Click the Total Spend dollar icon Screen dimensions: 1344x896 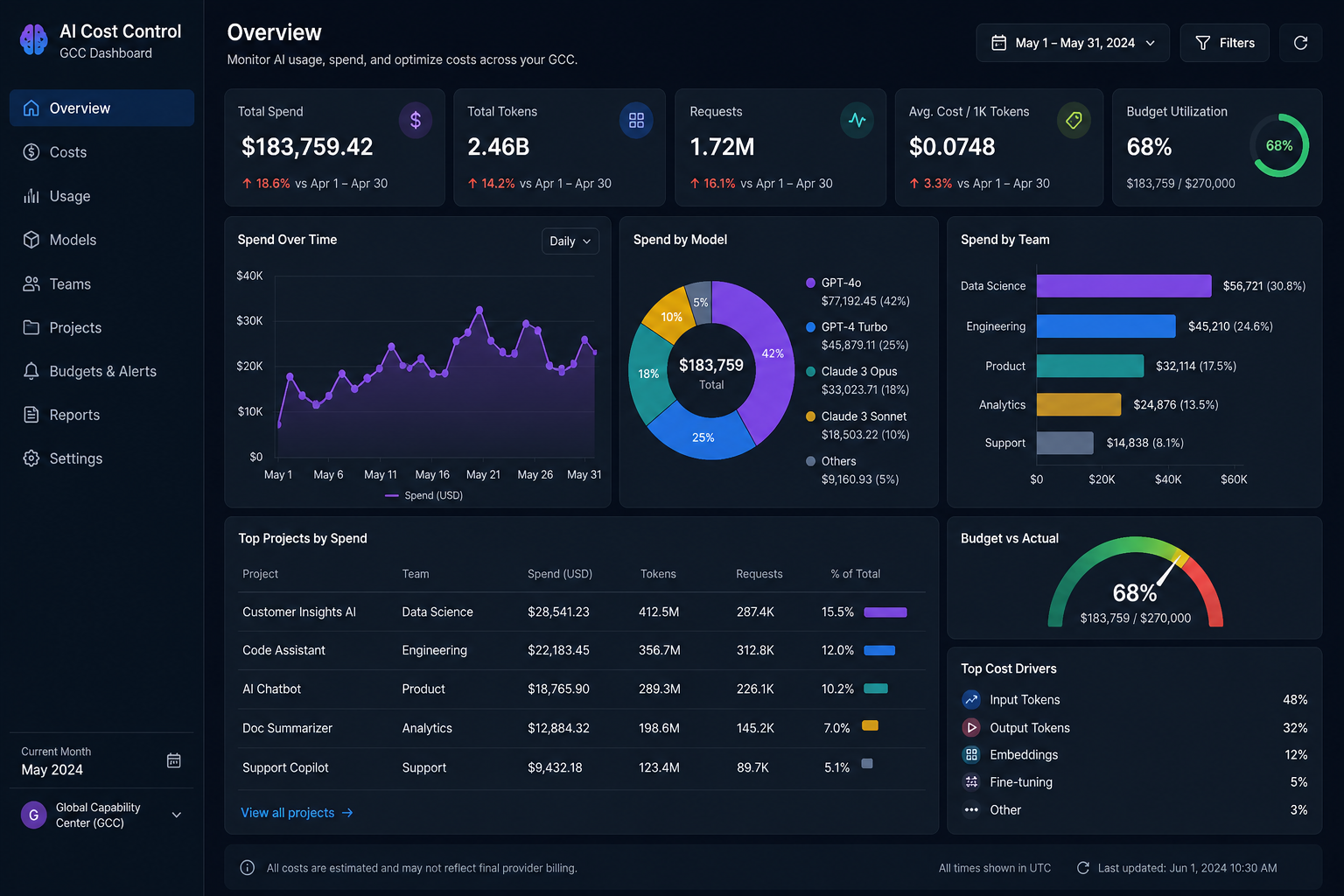coord(416,120)
